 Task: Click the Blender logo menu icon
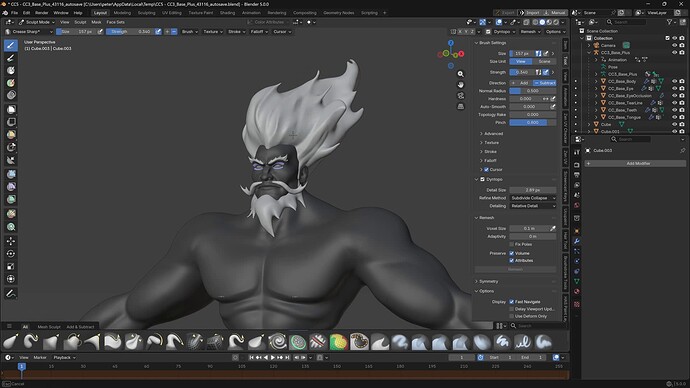tap(5, 13)
